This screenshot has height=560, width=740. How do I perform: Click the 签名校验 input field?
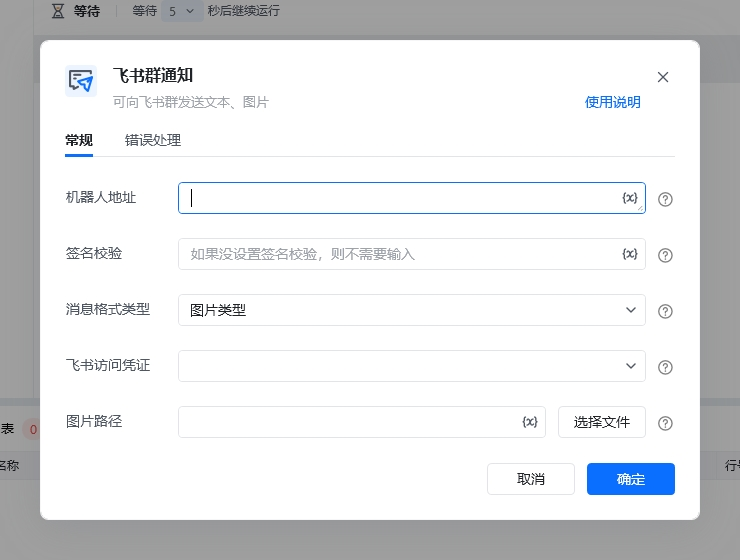click(x=412, y=254)
